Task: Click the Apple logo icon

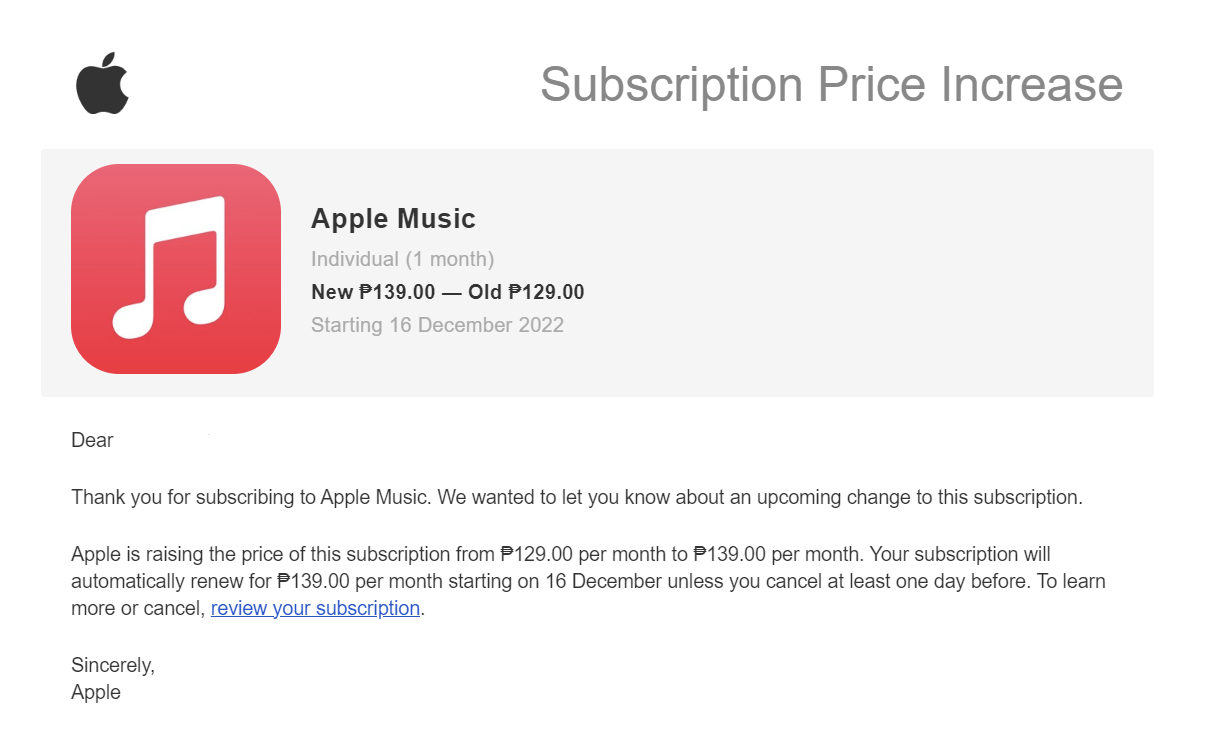Action: (x=103, y=84)
